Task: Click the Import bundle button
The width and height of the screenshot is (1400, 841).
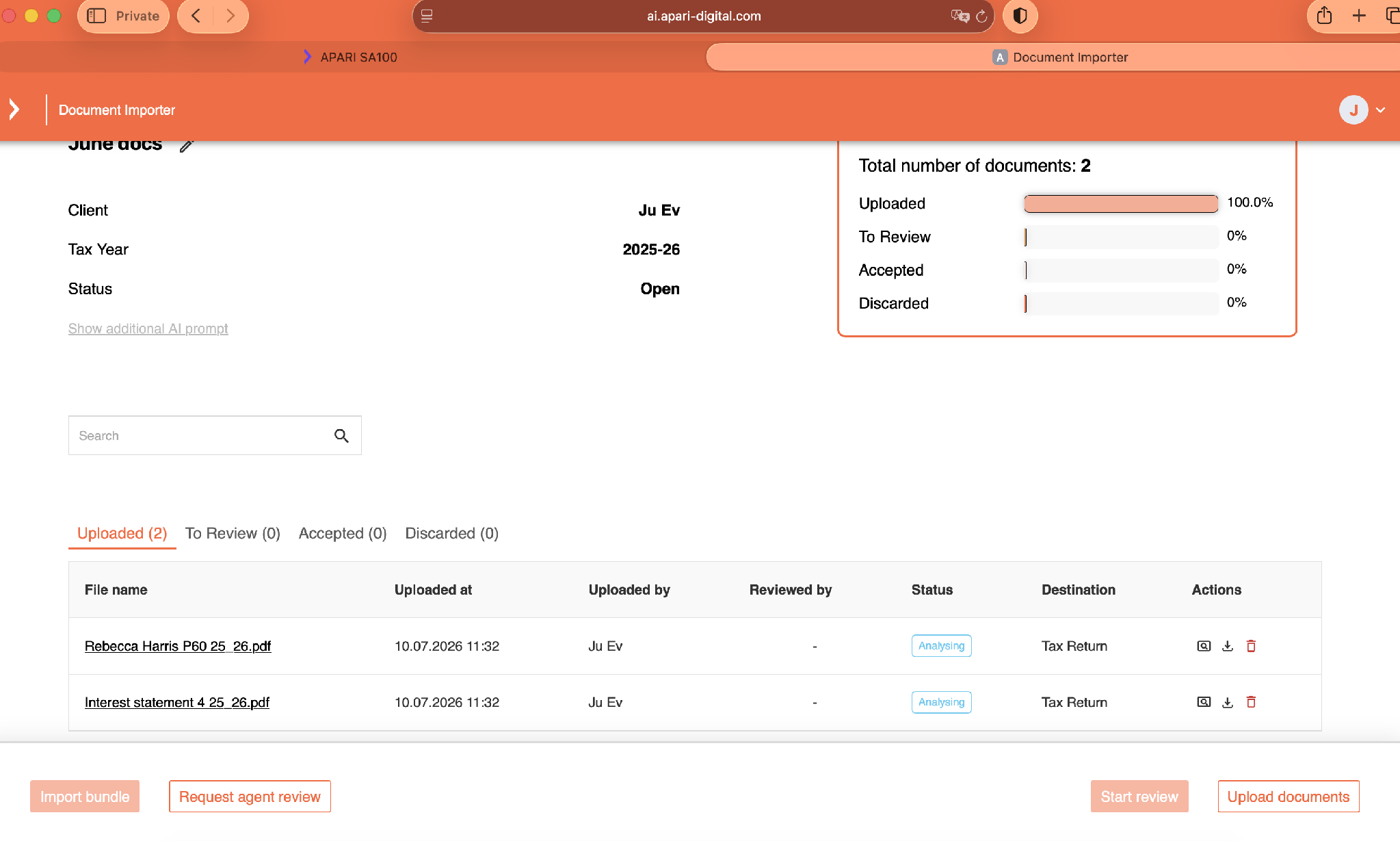Action: pyautogui.click(x=85, y=797)
